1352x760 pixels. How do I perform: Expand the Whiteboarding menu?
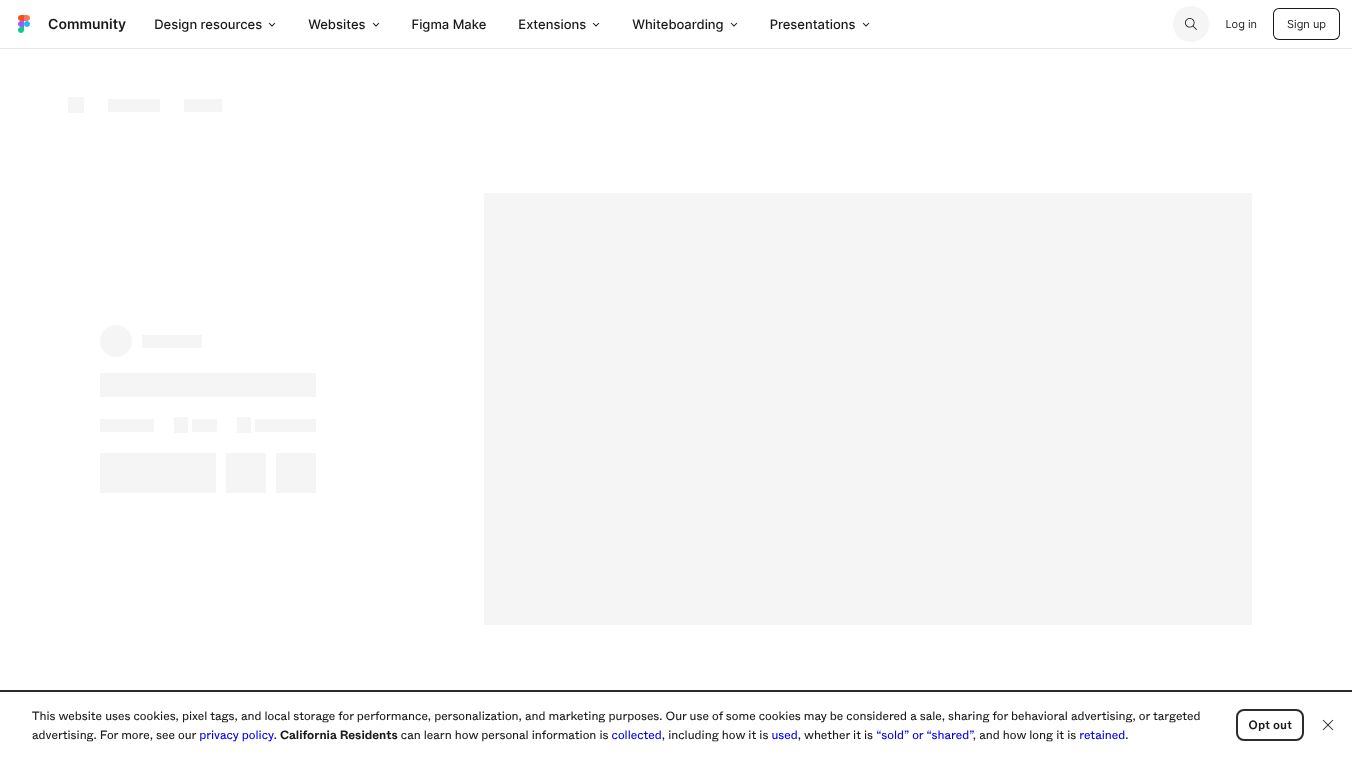(x=685, y=24)
